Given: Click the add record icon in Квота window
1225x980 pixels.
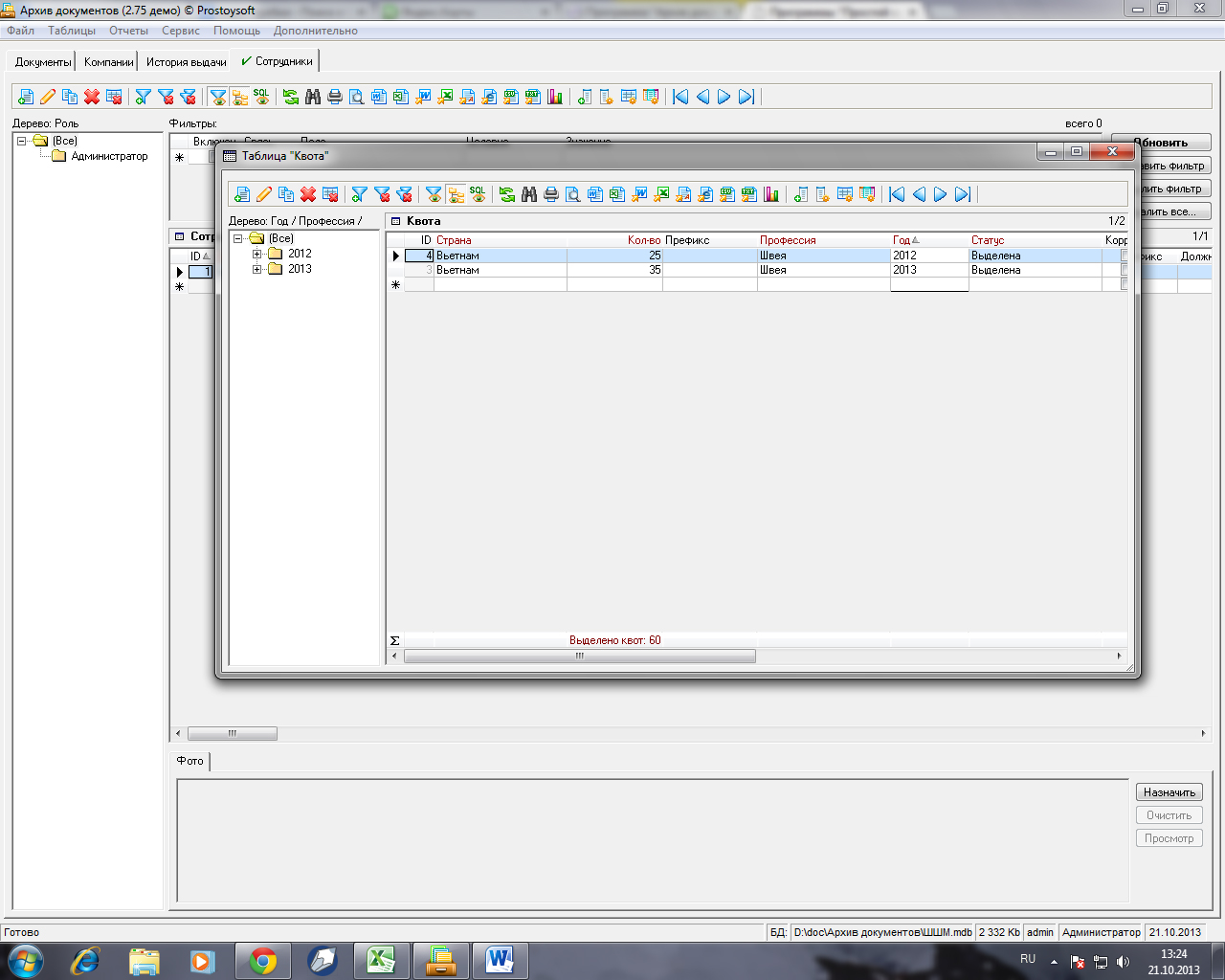Looking at the screenshot, I should click(242, 194).
